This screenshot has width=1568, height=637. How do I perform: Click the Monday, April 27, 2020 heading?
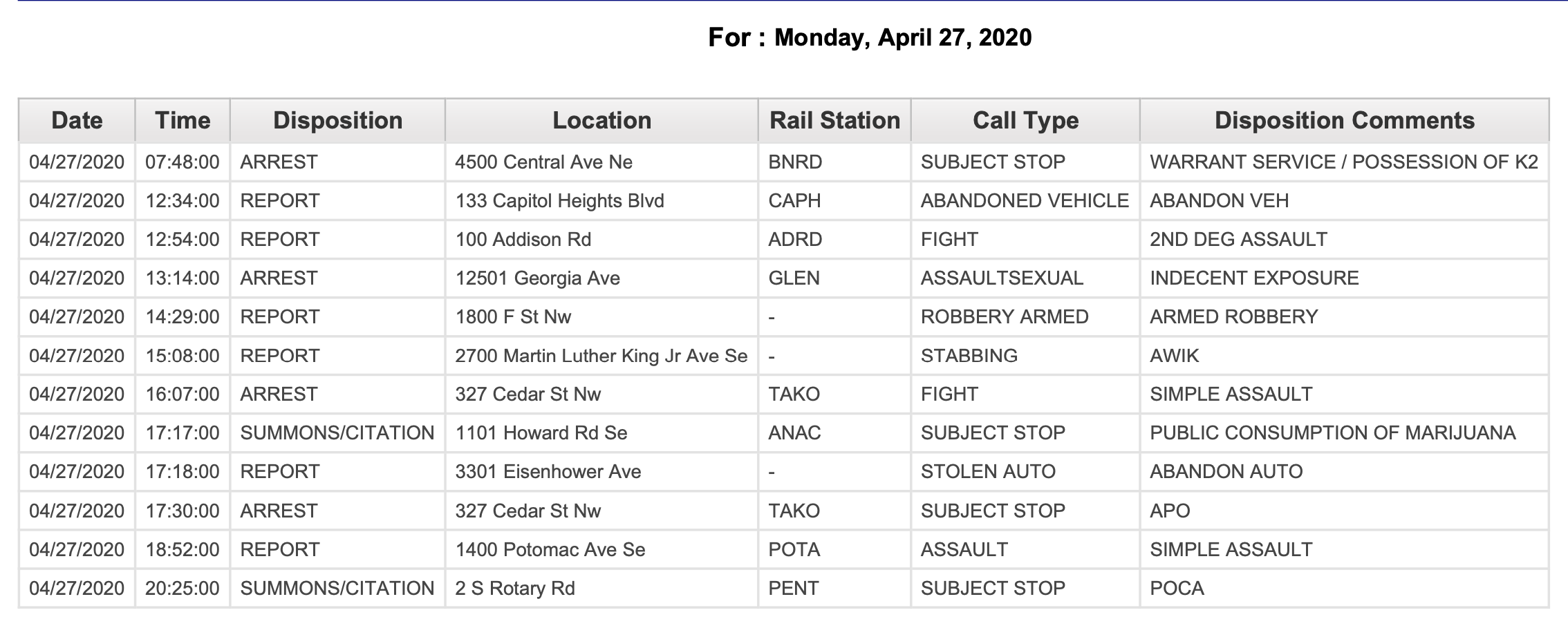point(903,37)
